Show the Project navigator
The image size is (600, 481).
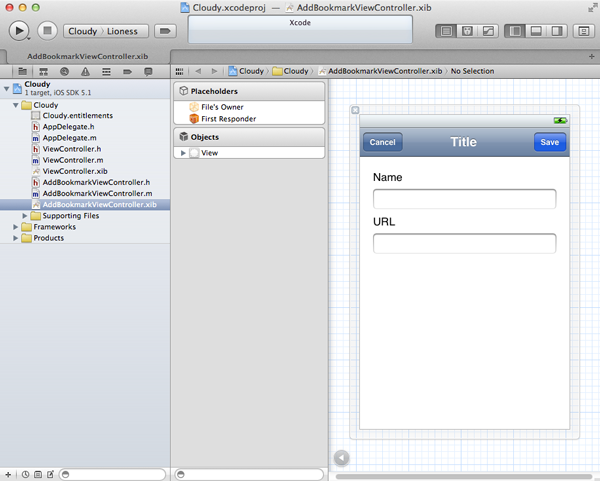[x=23, y=71]
